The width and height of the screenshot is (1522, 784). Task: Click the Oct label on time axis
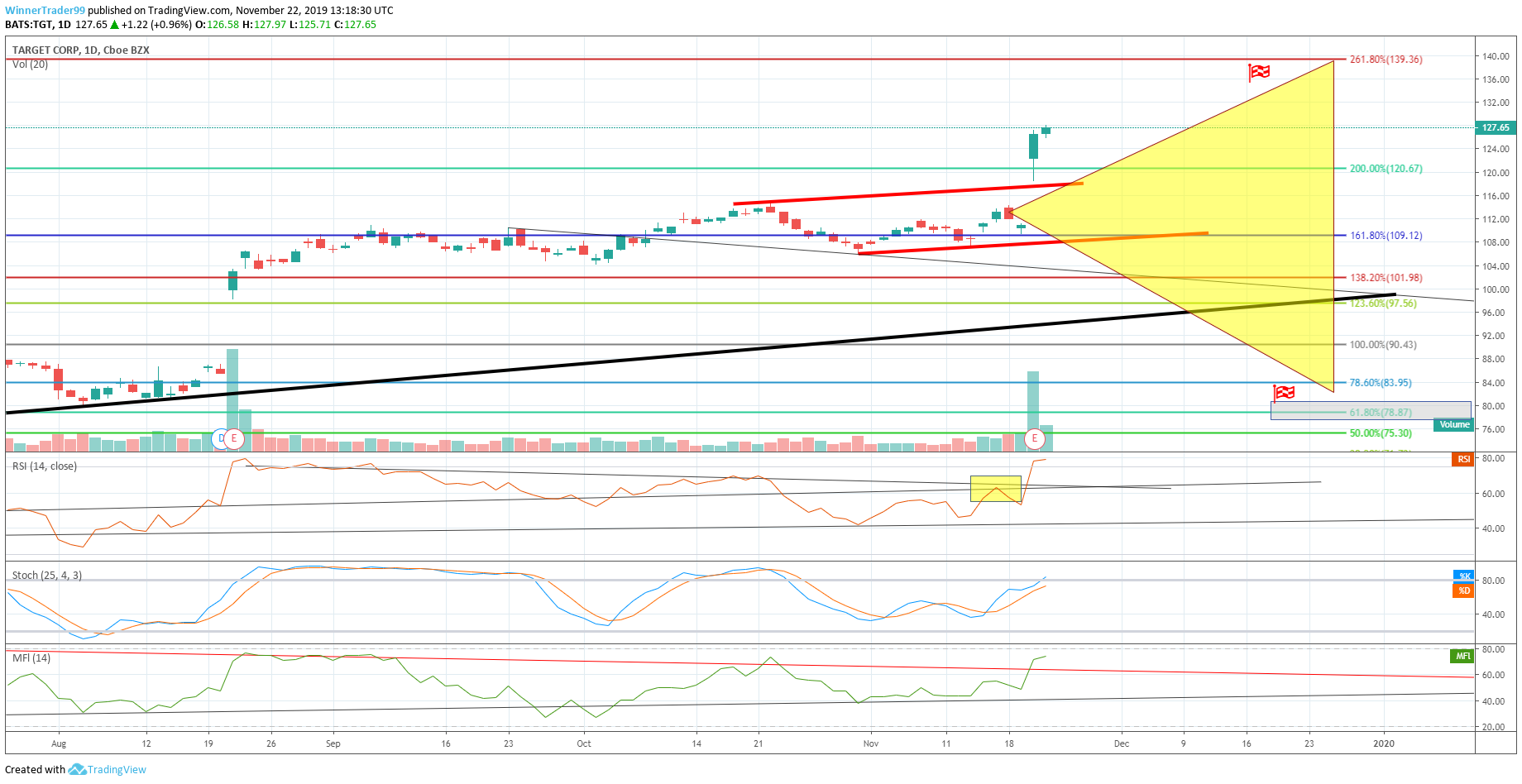[584, 743]
